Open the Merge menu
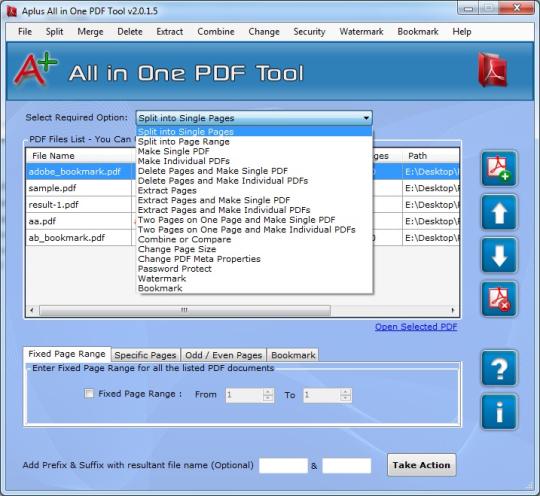The height and width of the screenshot is (496, 540). (90, 32)
